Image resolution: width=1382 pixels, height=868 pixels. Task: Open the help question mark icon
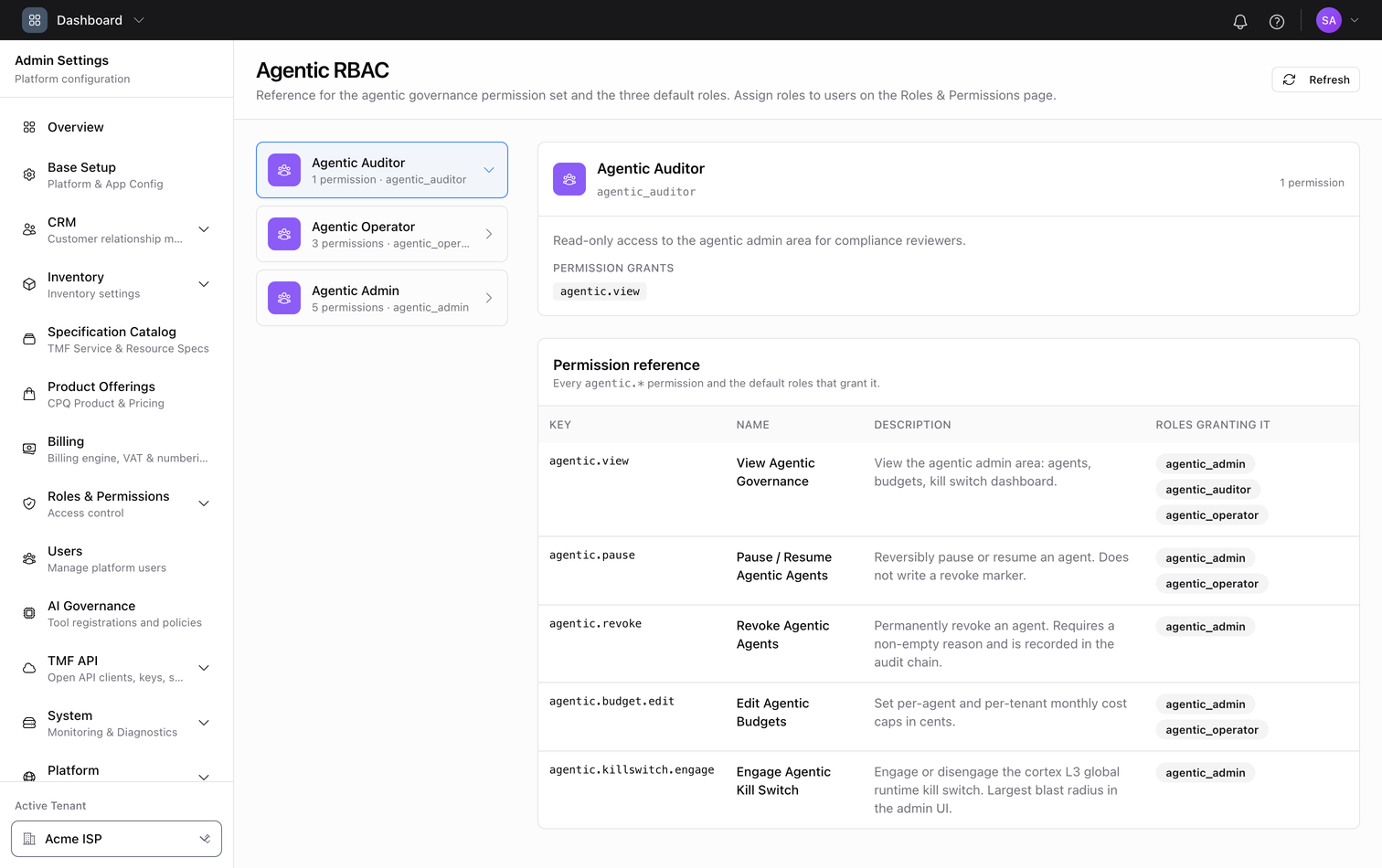(1277, 21)
